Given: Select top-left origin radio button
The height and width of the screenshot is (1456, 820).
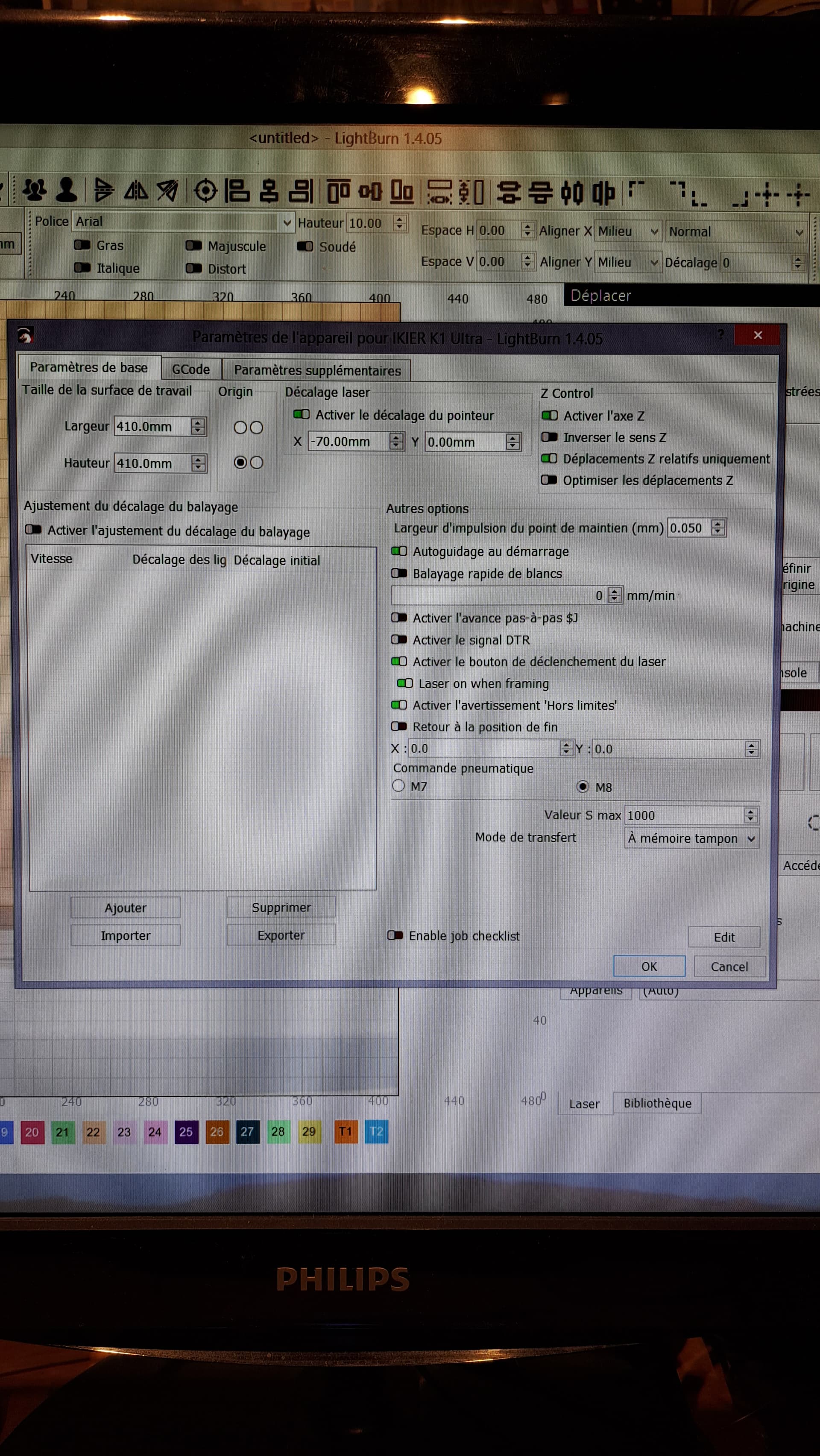Looking at the screenshot, I should coord(240,427).
